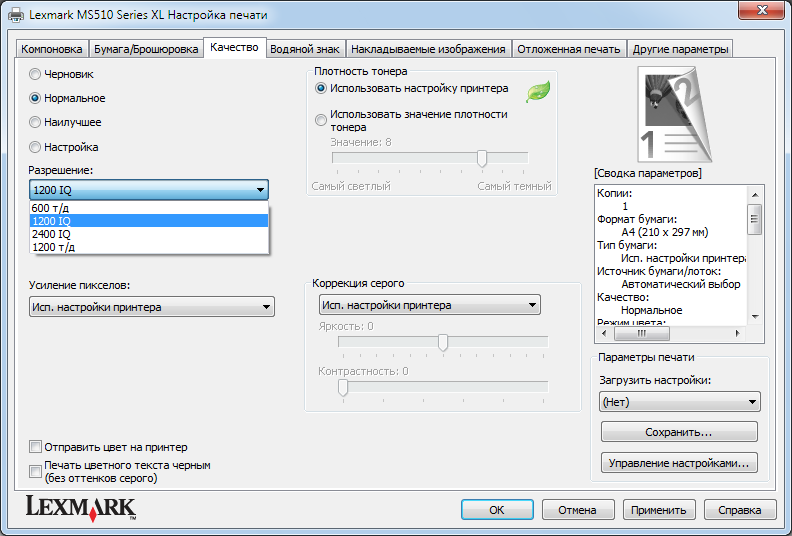Click the Сохранить... button
Image resolution: width=792 pixels, height=536 pixels.
(679, 432)
